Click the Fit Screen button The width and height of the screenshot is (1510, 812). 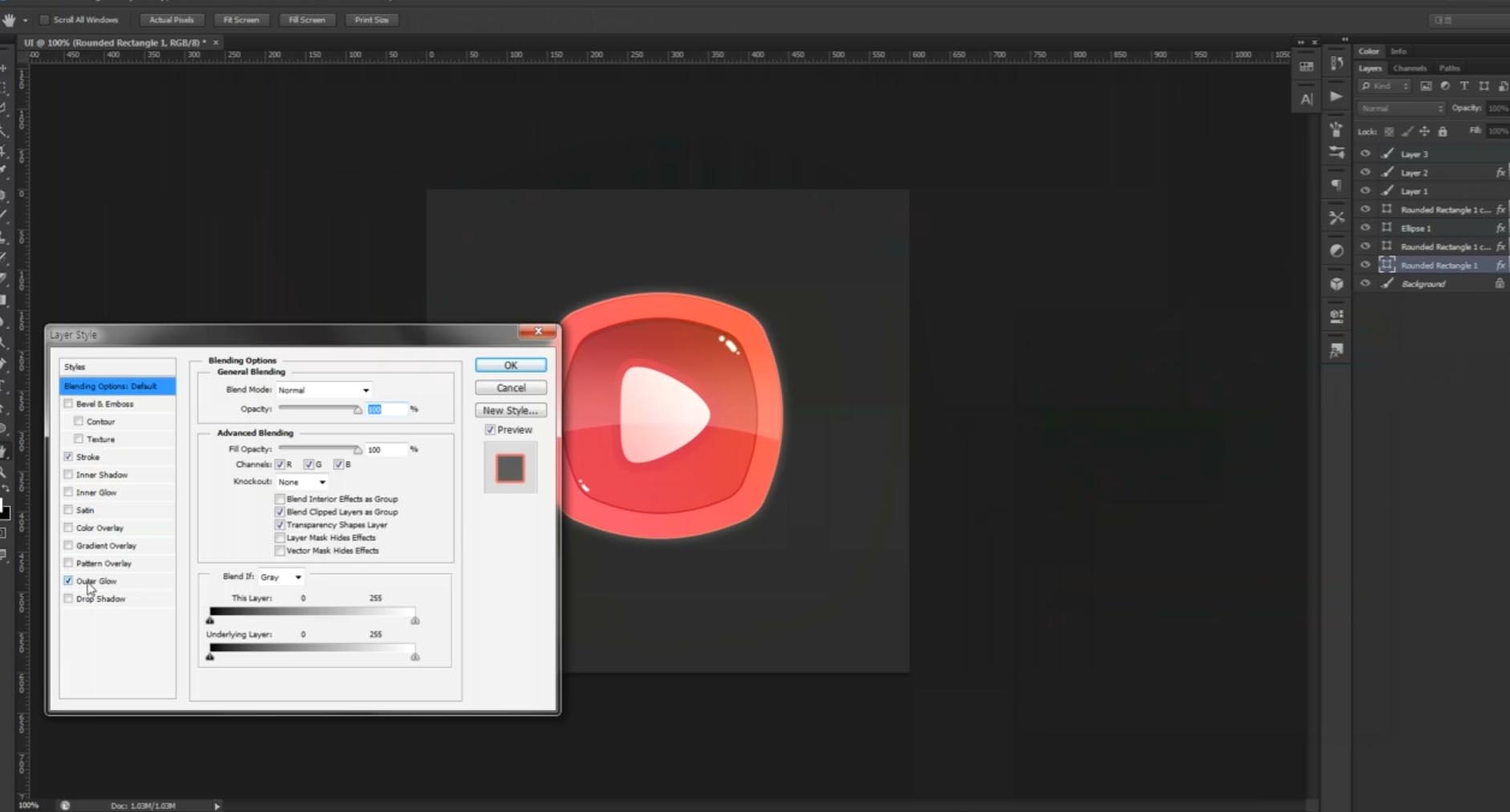click(241, 20)
